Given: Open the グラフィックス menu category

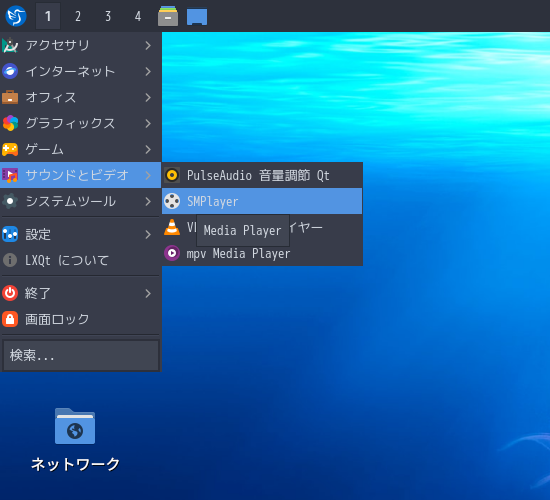Looking at the screenshot, I should pyautogui.click(x=81, y=123).
